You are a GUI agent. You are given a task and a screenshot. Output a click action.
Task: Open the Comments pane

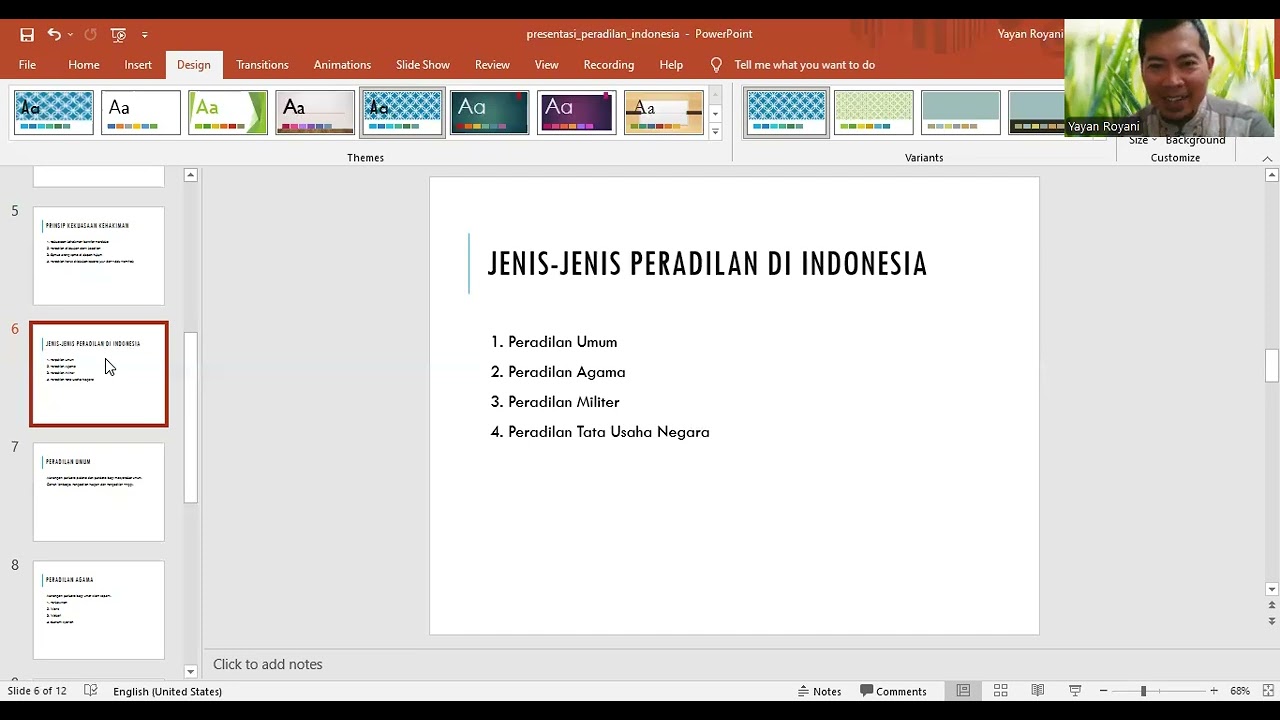tap(893, 691)
